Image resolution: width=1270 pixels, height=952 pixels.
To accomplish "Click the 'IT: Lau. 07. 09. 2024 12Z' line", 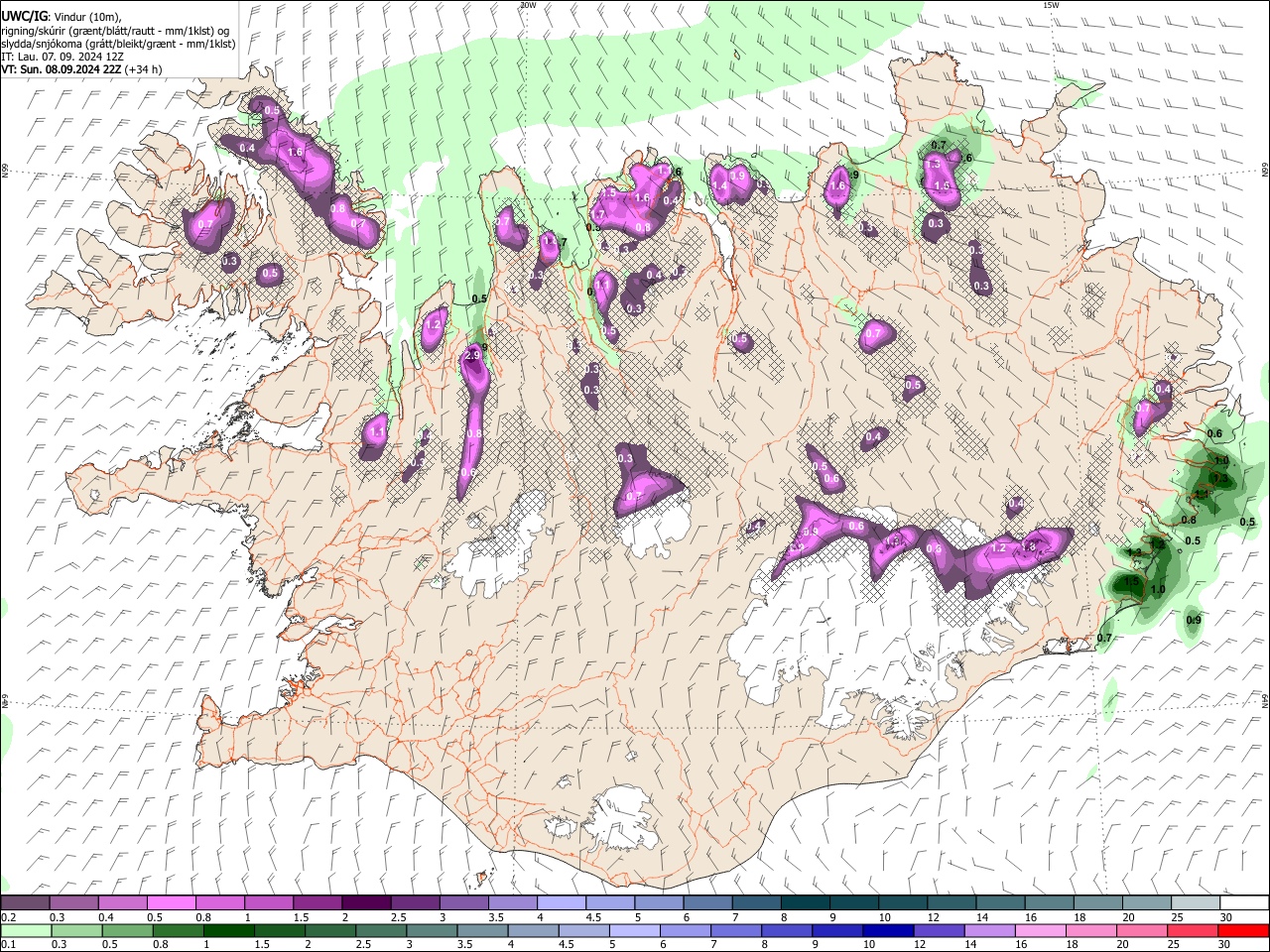I will (63, 57).
